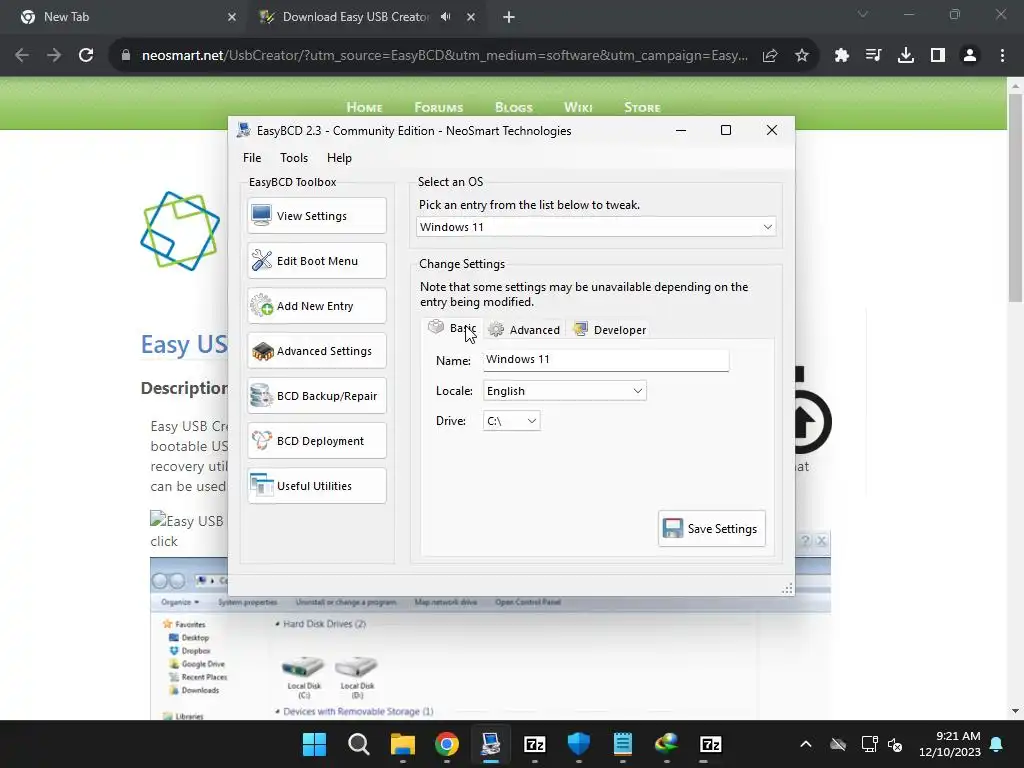This screenshot has width=1024, height=768.
Task: Open Chrome tab search chevron
Action: pyautogui.click(x=863, y=14)
